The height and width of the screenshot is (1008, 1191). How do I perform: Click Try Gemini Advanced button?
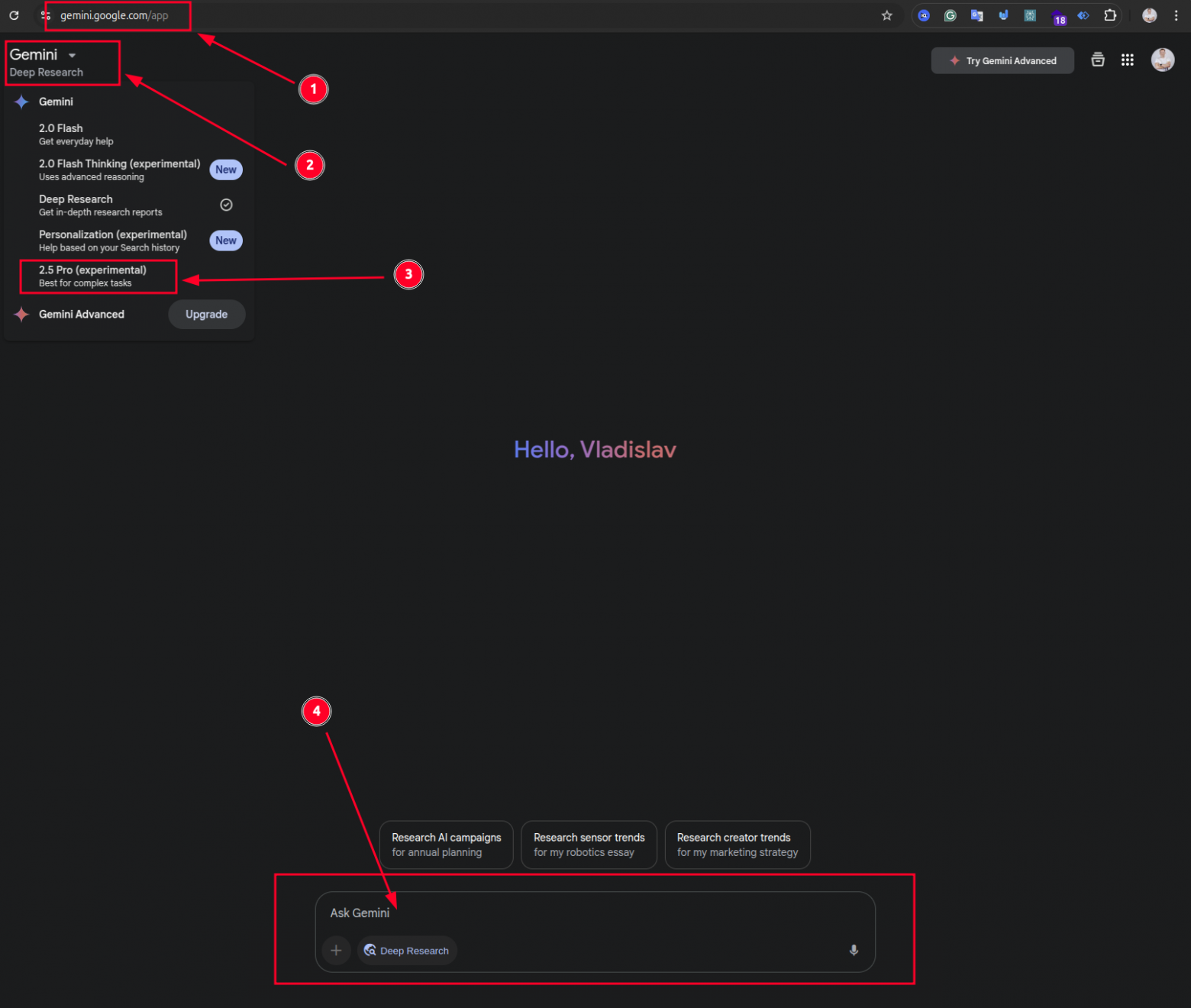pos(1002,61)
